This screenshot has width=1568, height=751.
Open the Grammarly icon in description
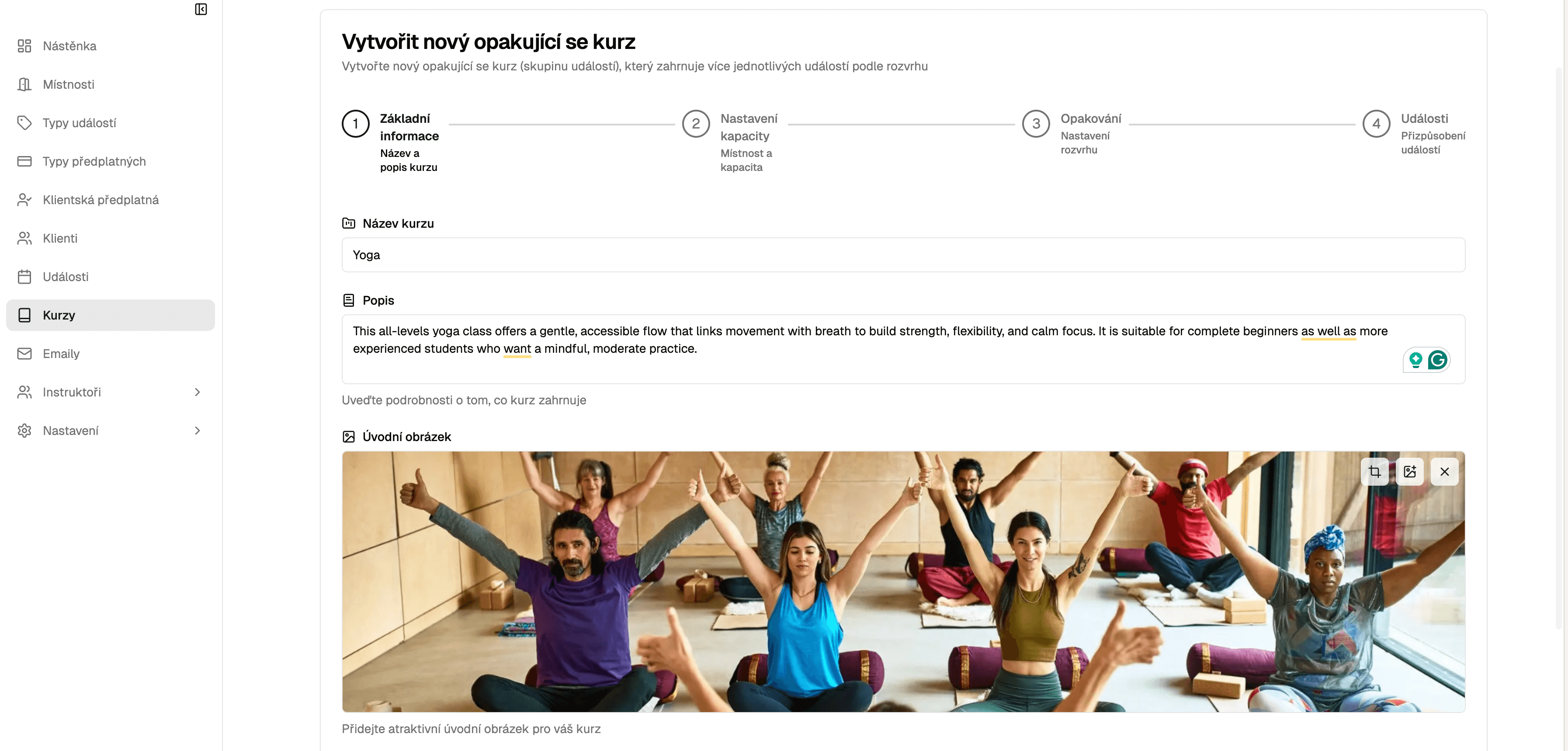pos(1438,360)
